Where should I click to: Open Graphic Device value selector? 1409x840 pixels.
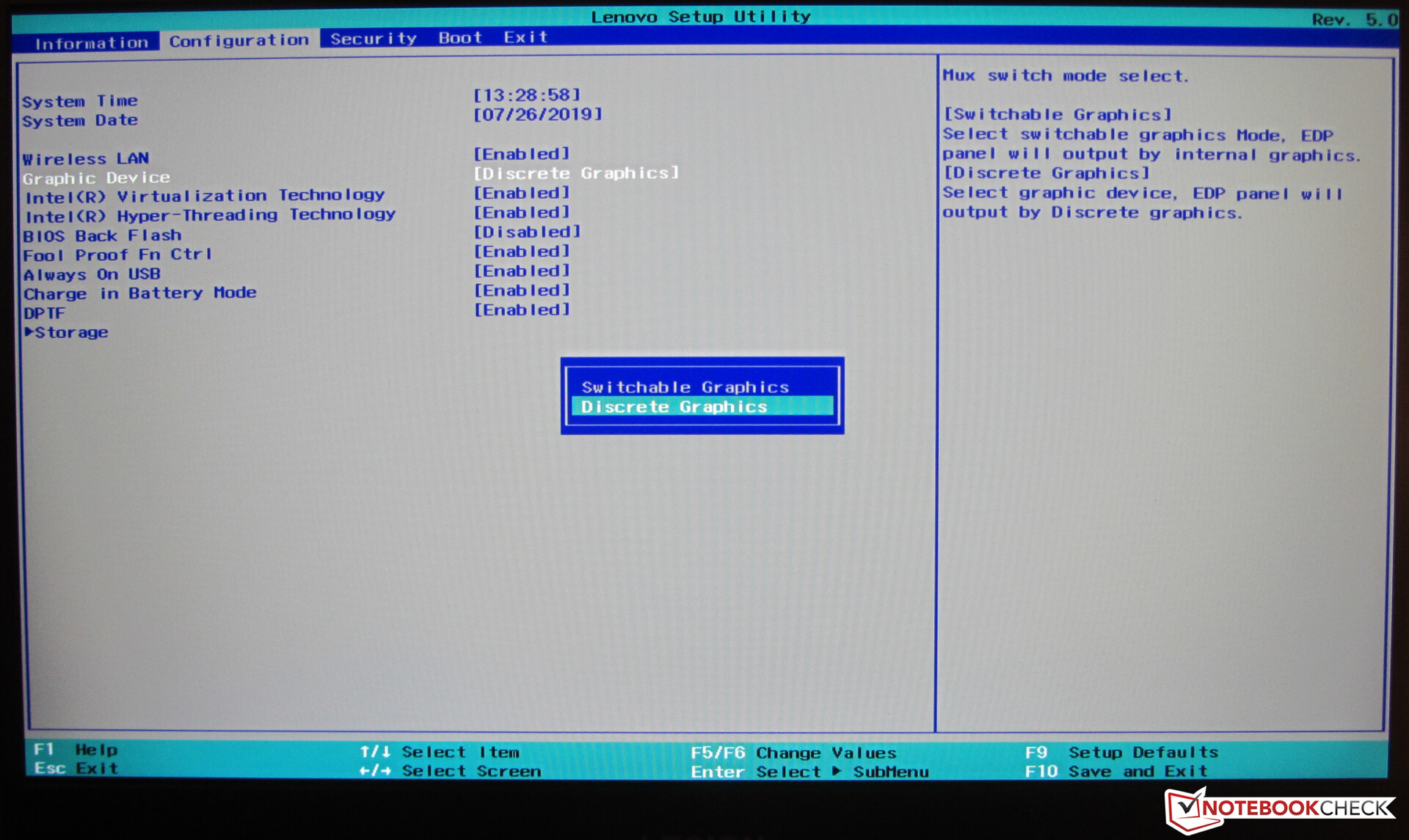coord(576,173)
